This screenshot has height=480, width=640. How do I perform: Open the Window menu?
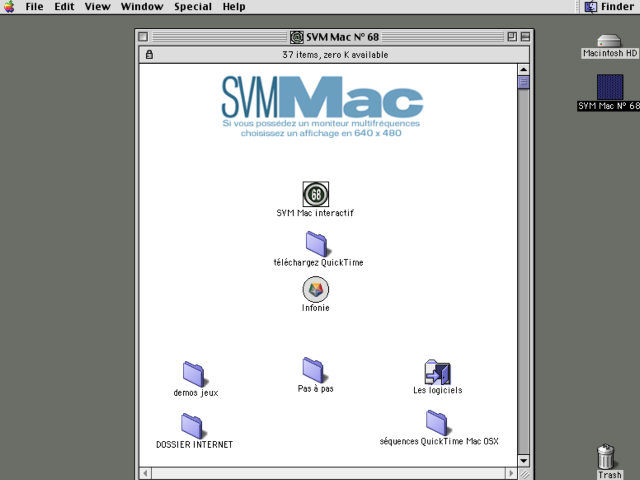pyautogui.click(x=142, y=7)
